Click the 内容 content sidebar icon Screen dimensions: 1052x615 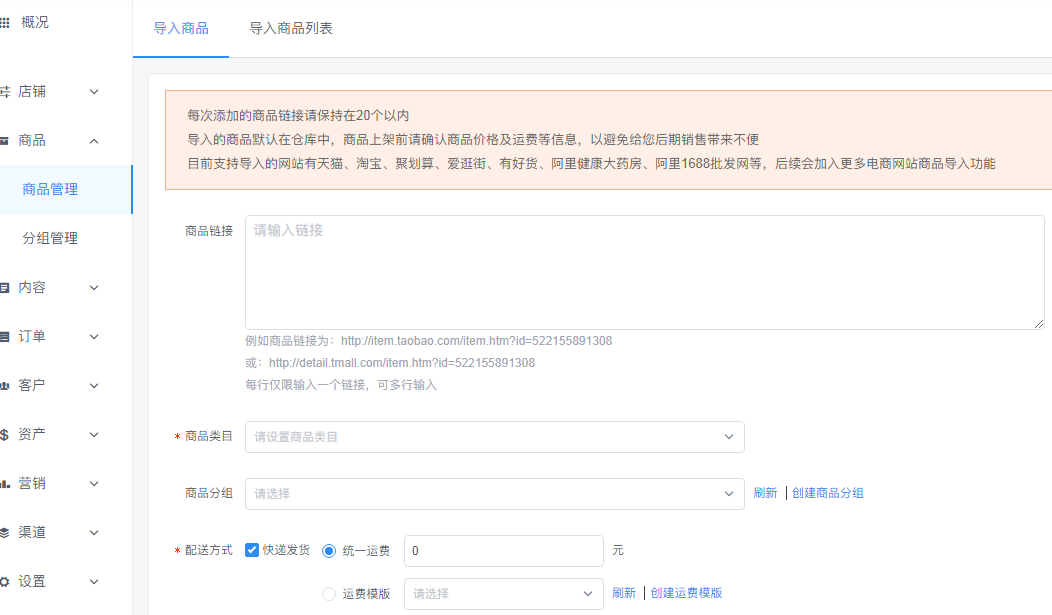pos(4,288)
